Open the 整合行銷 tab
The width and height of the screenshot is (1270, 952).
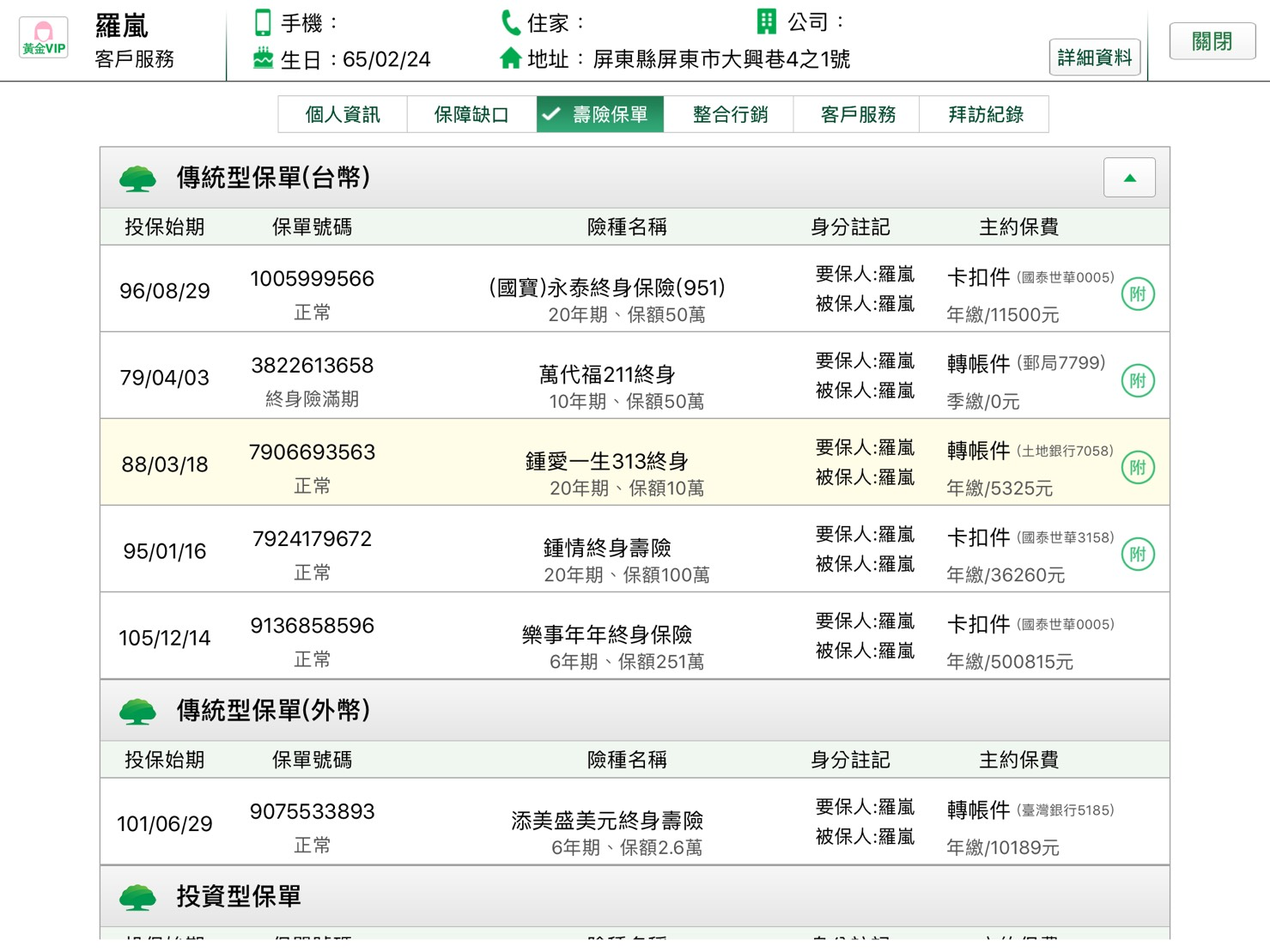(729, 114)
